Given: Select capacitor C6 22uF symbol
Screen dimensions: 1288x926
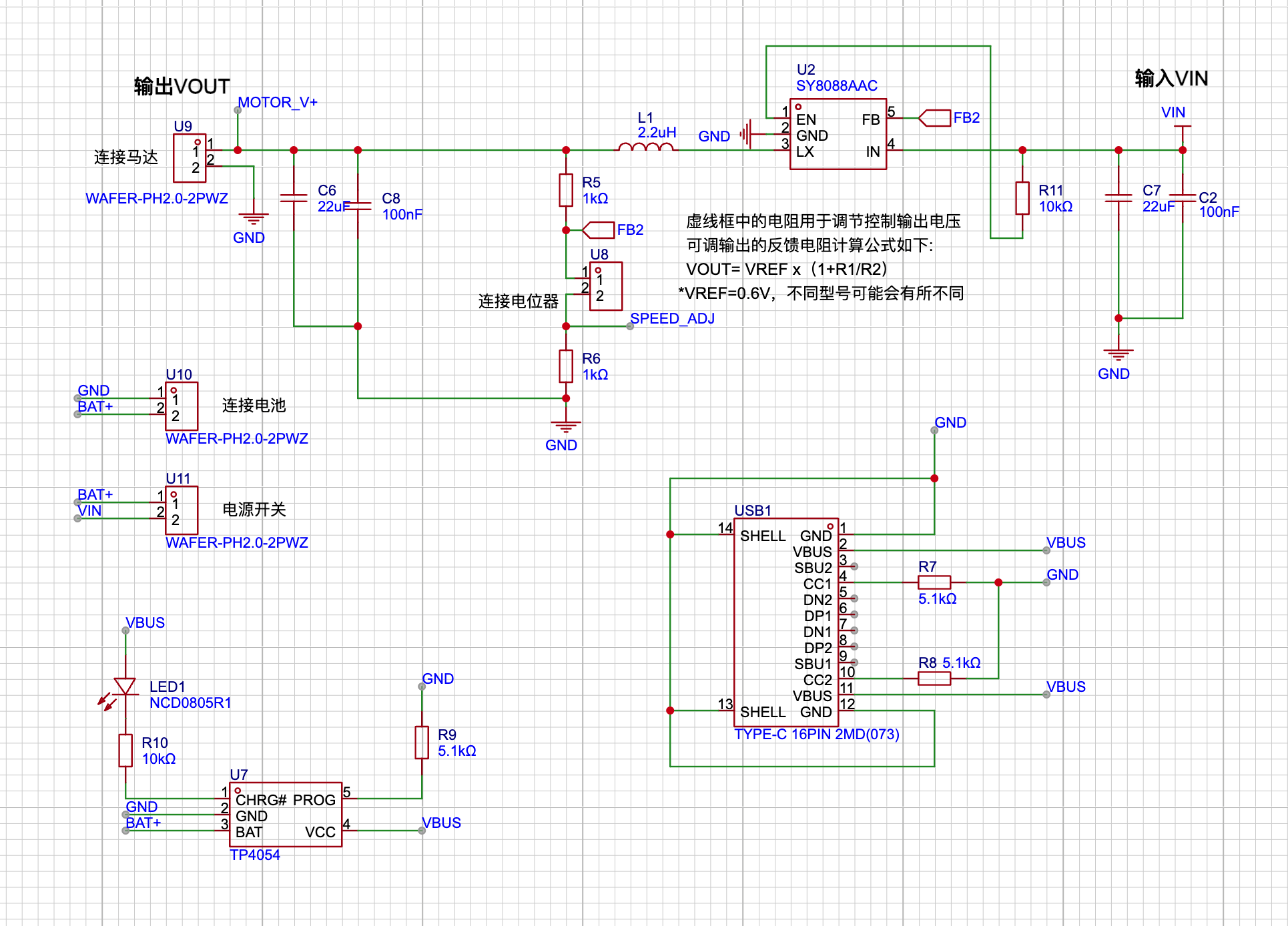Looking at the screenshot, I should [294, 198].
